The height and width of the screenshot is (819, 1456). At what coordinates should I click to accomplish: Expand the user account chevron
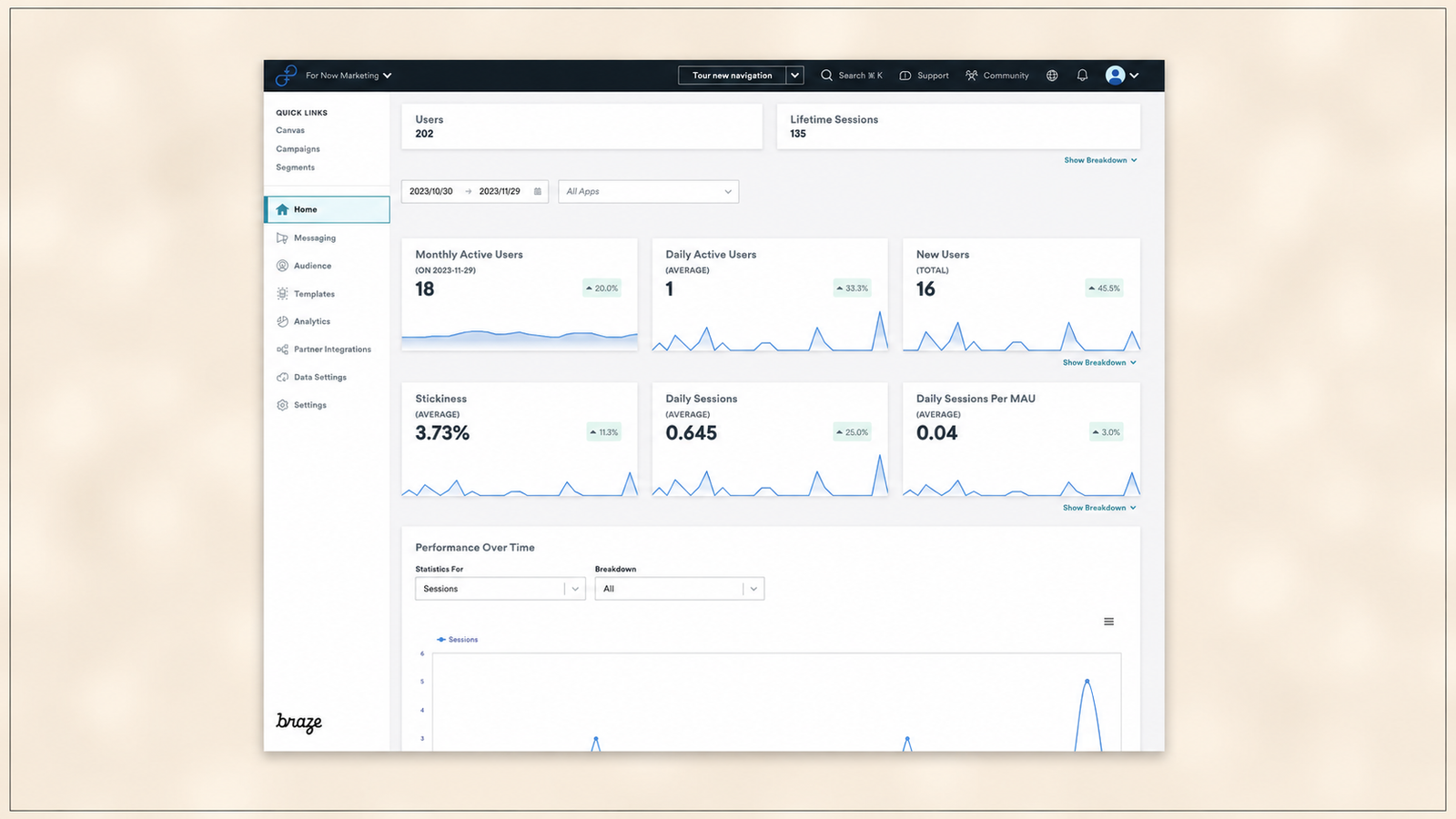coord(1134,76)
